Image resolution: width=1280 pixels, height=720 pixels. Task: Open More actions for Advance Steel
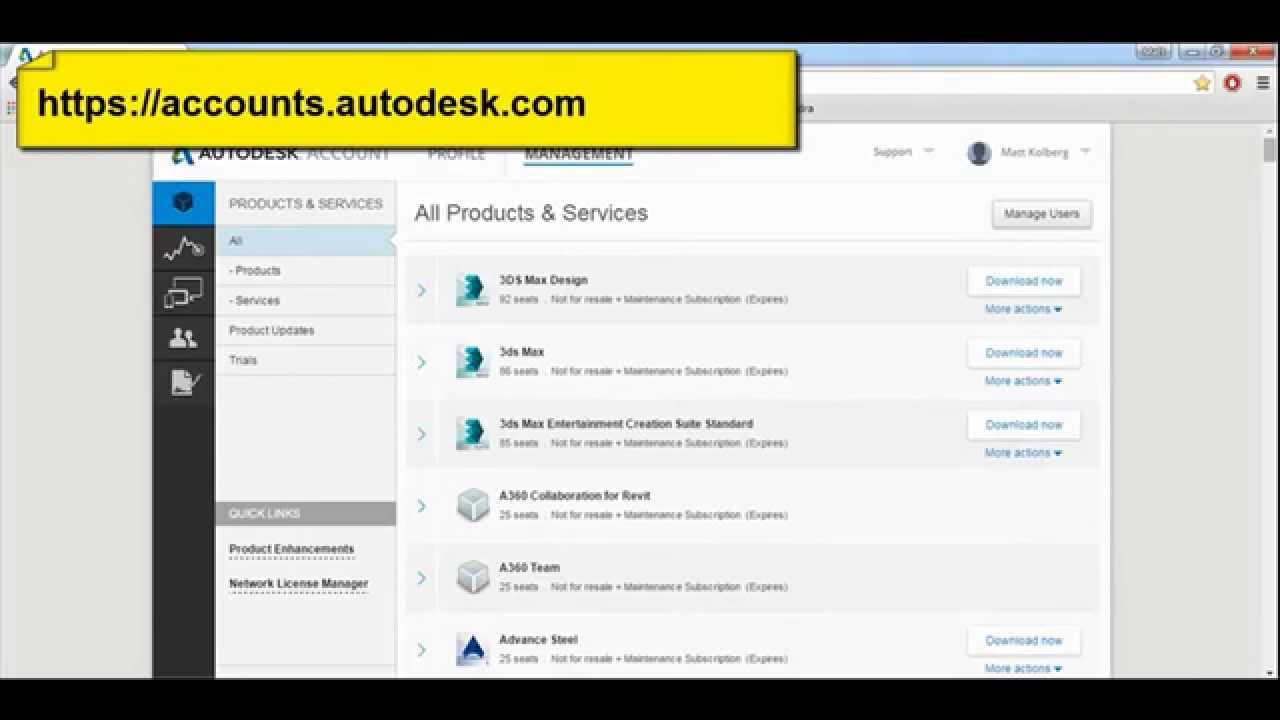click(1023, 669)
